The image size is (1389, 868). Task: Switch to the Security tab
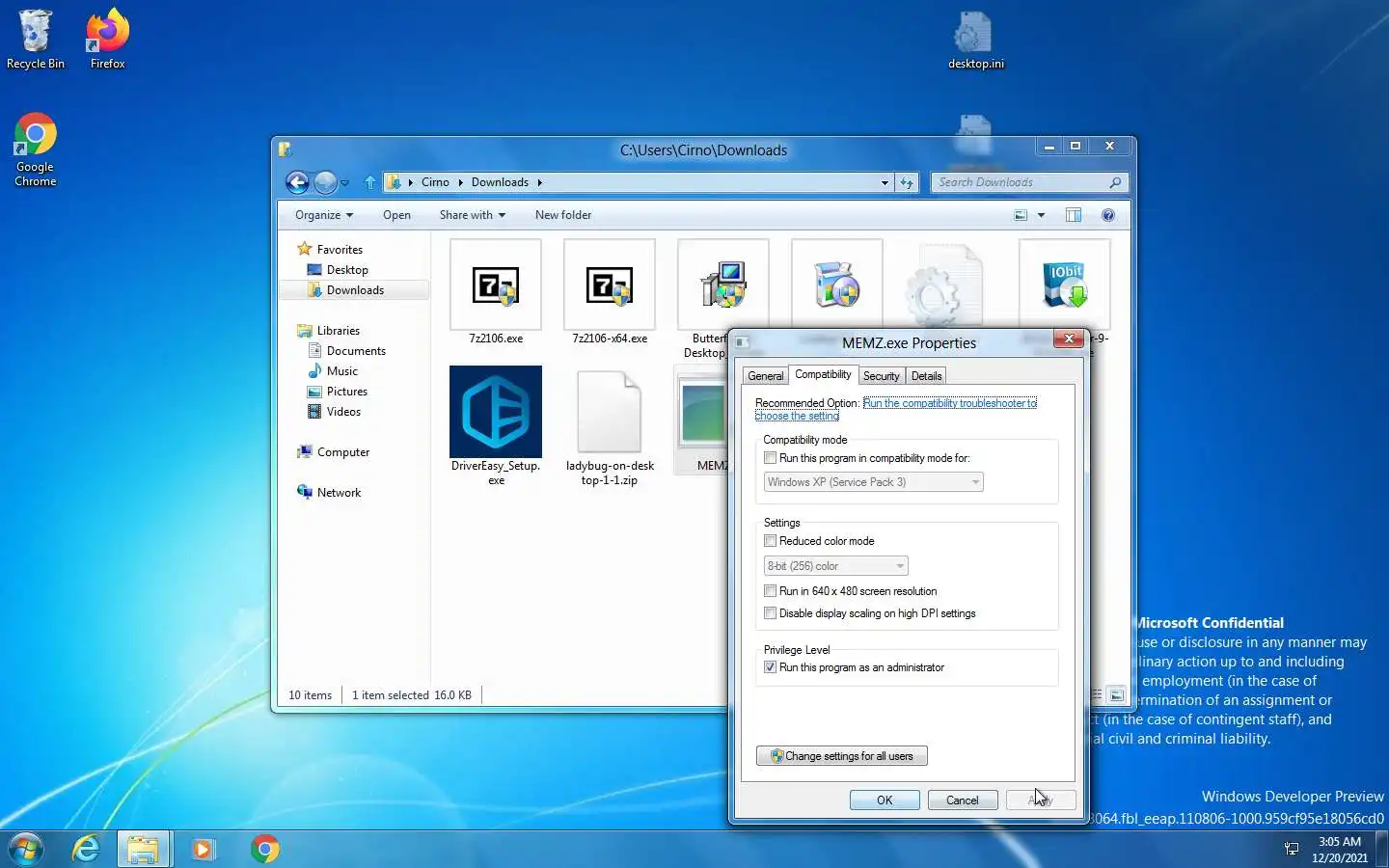pyautogui.click(x=881, y=376)
